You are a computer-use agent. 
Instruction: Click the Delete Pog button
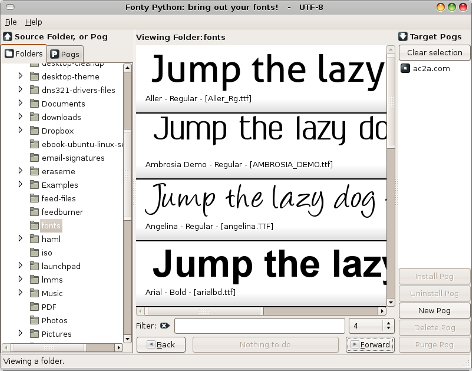point(434,328)
